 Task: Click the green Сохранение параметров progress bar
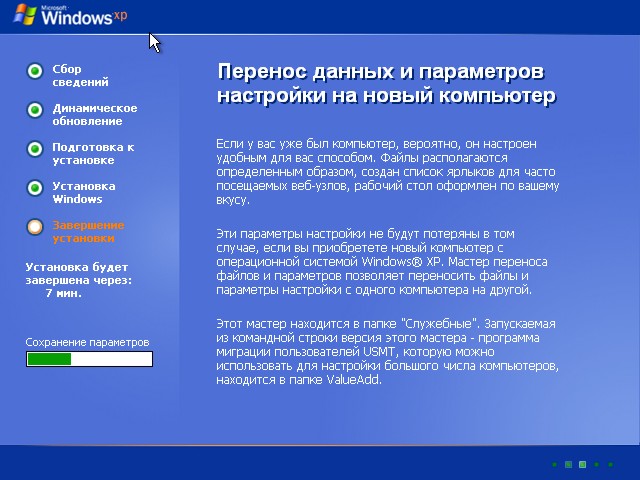tap(89, 359)
